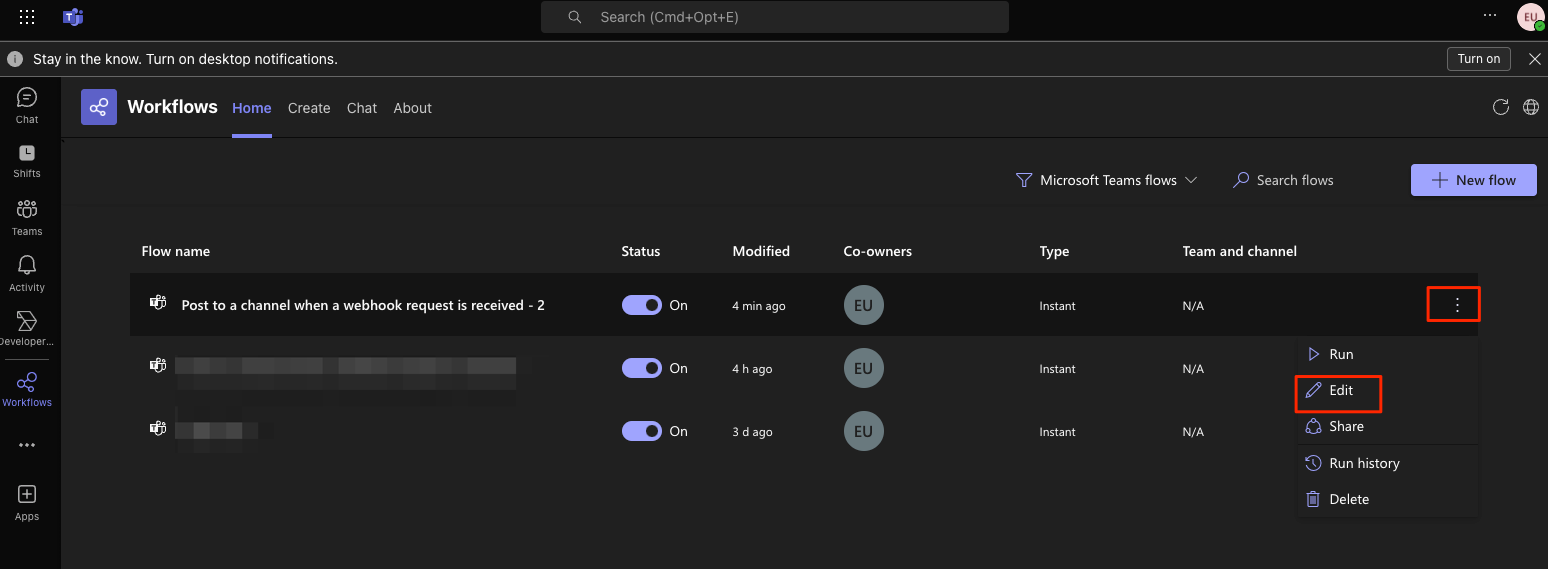Open the app launcher grid icon

click(27, 17)
